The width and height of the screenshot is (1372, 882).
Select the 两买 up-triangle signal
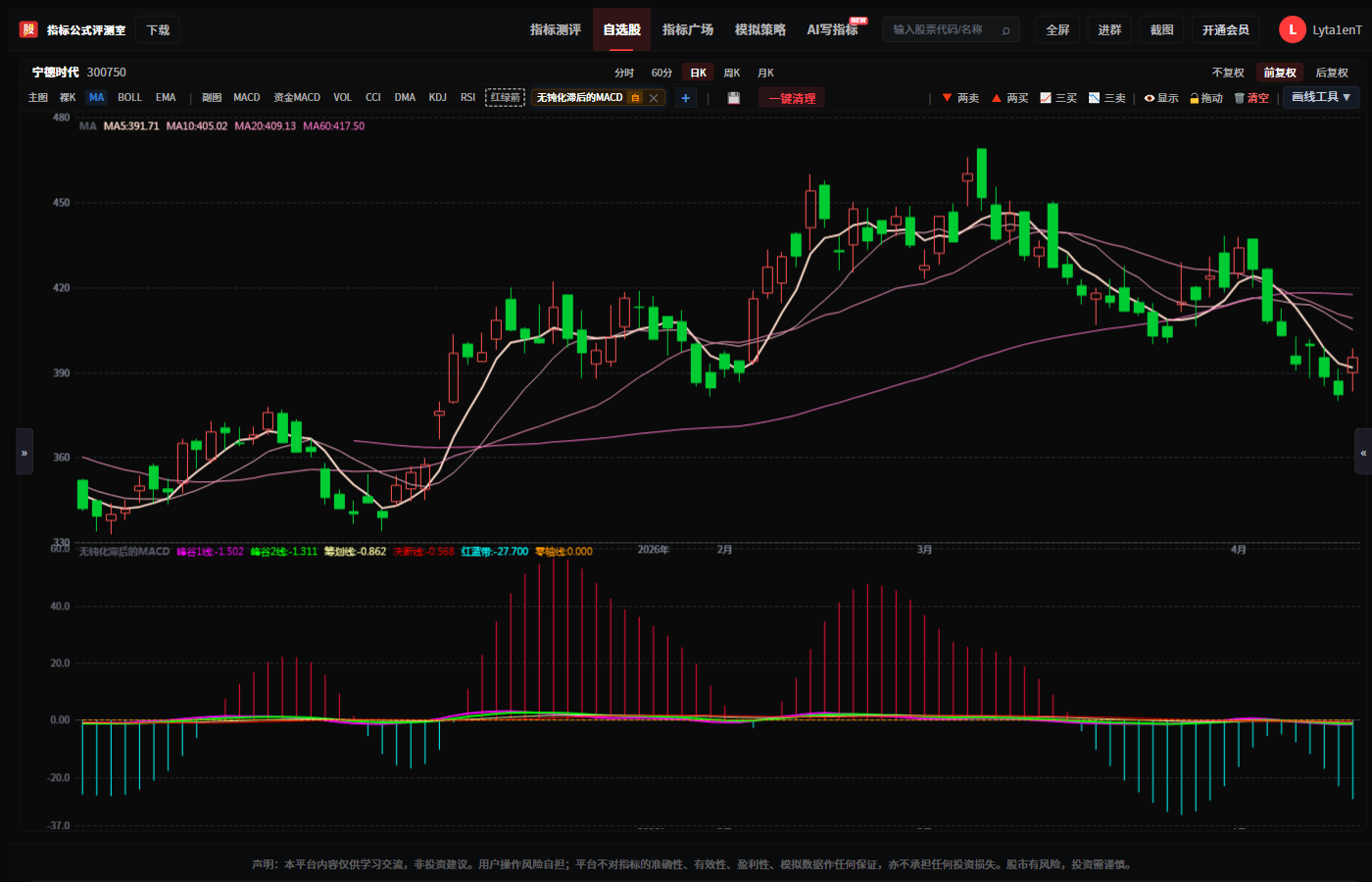pyautogui.click(x=1009, y=98)
